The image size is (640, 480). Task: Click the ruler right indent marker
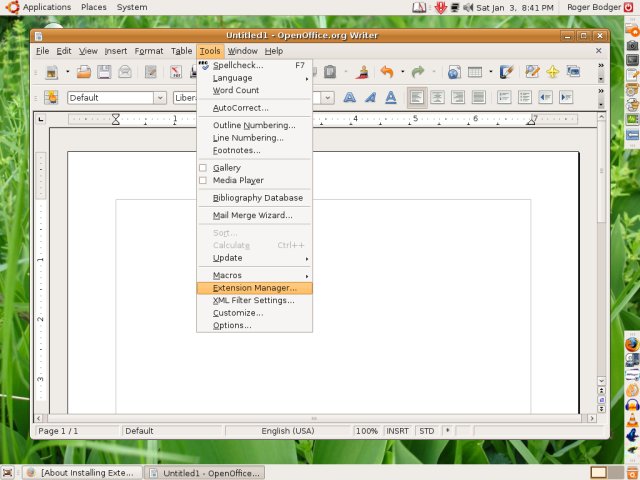click(531, 120)
